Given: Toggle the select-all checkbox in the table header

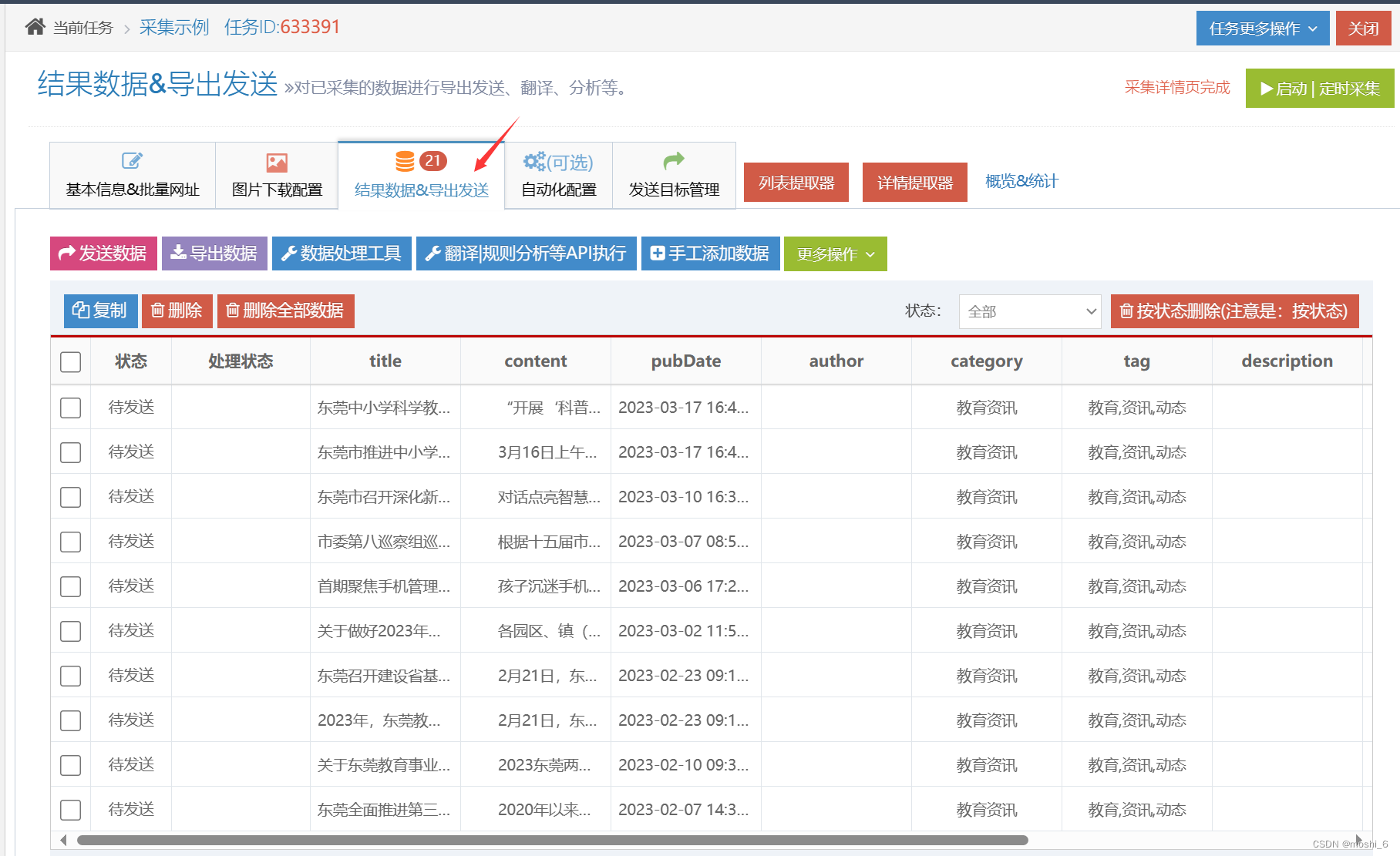Looking at the screenshot, I should point(70,362).
